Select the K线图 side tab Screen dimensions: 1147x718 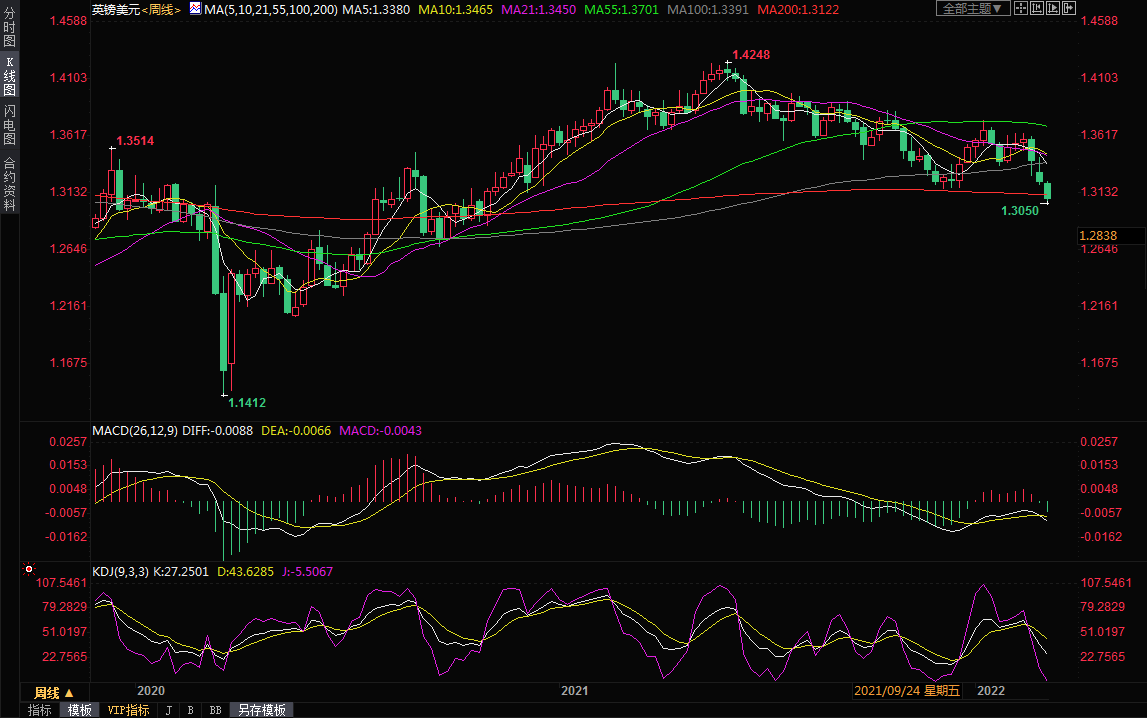9,76
